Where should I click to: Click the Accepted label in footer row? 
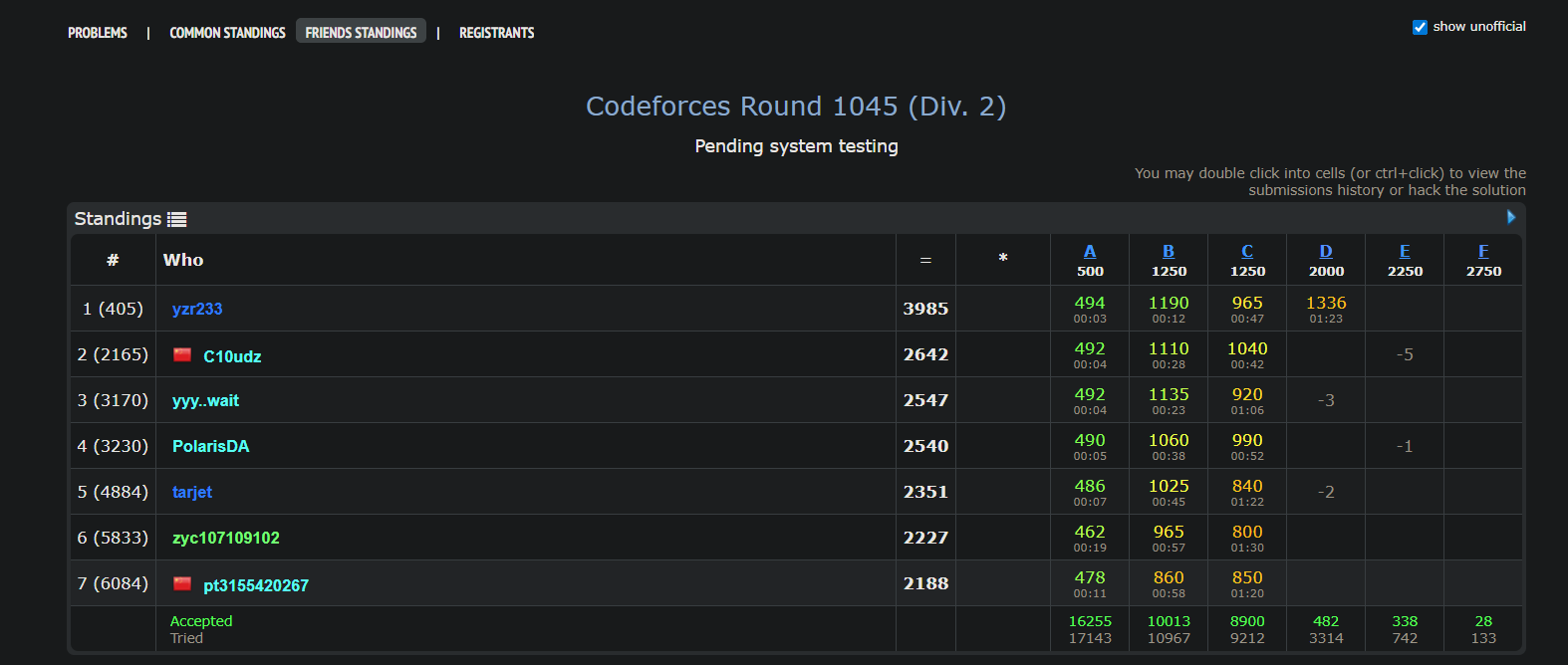(201, 621)
